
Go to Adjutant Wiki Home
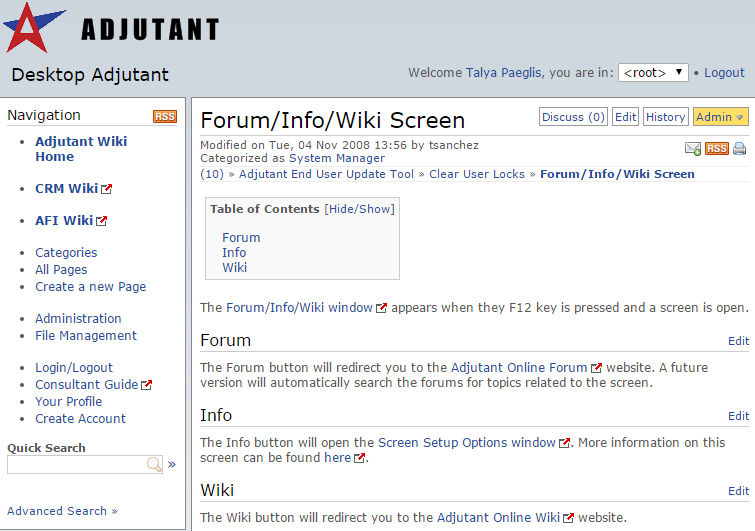click(x=81, y=149)
